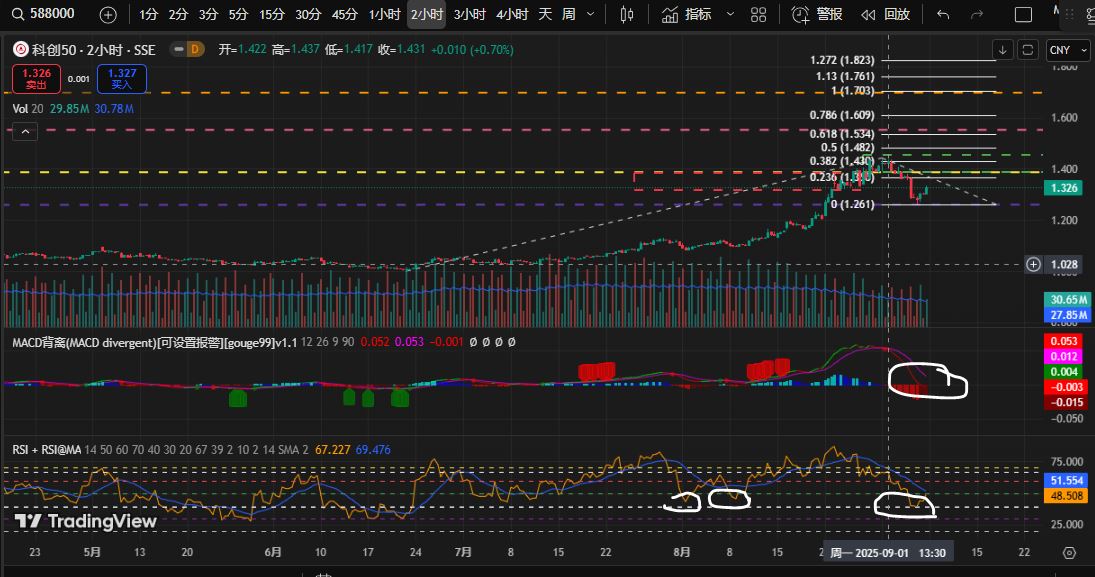The height and width of the screenshot is (577, 1095).
Task: Start 回放 bar replay mode
Action: tap(886, 15)
